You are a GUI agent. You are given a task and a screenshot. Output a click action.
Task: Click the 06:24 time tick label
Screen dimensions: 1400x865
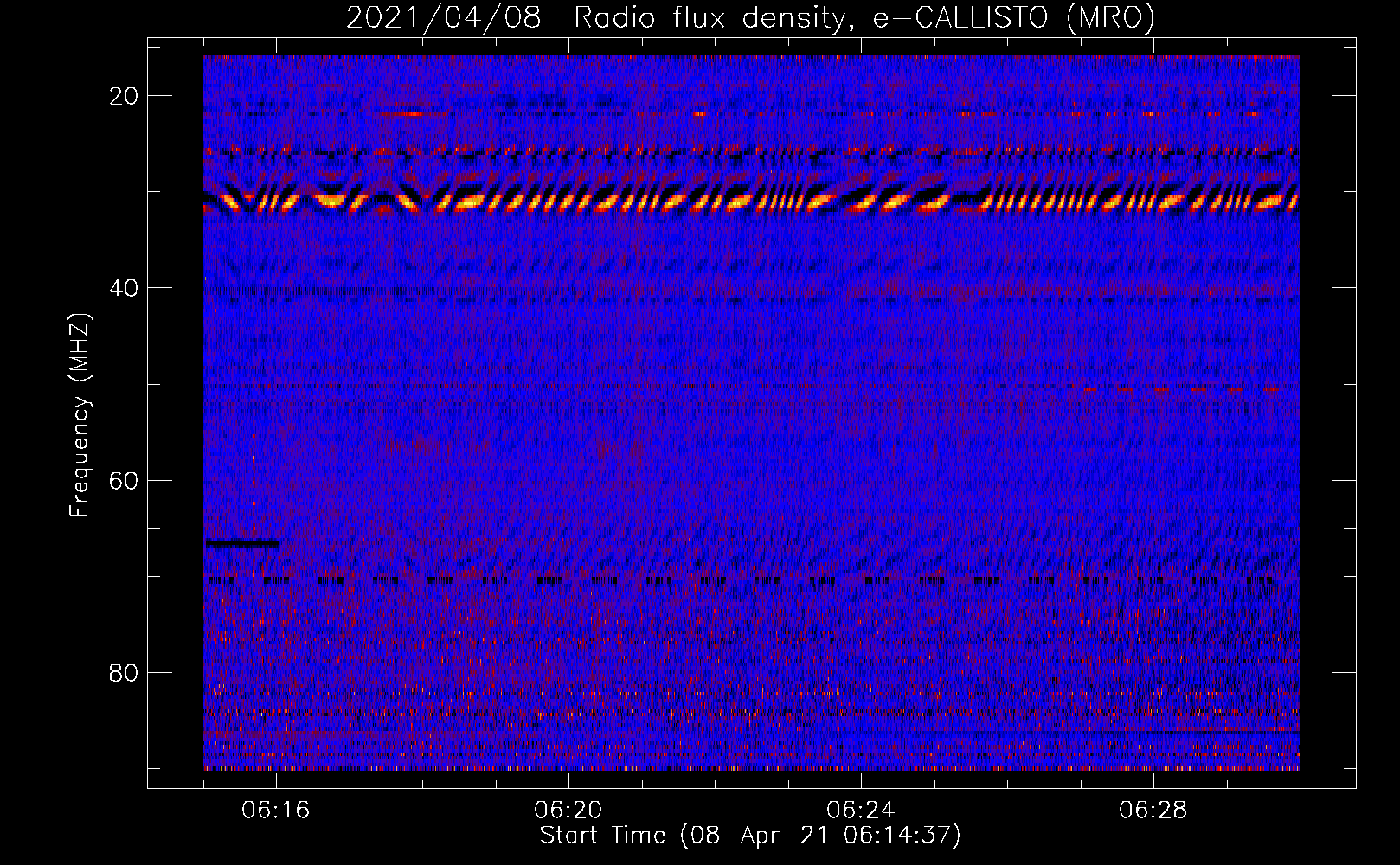[861, 811]
